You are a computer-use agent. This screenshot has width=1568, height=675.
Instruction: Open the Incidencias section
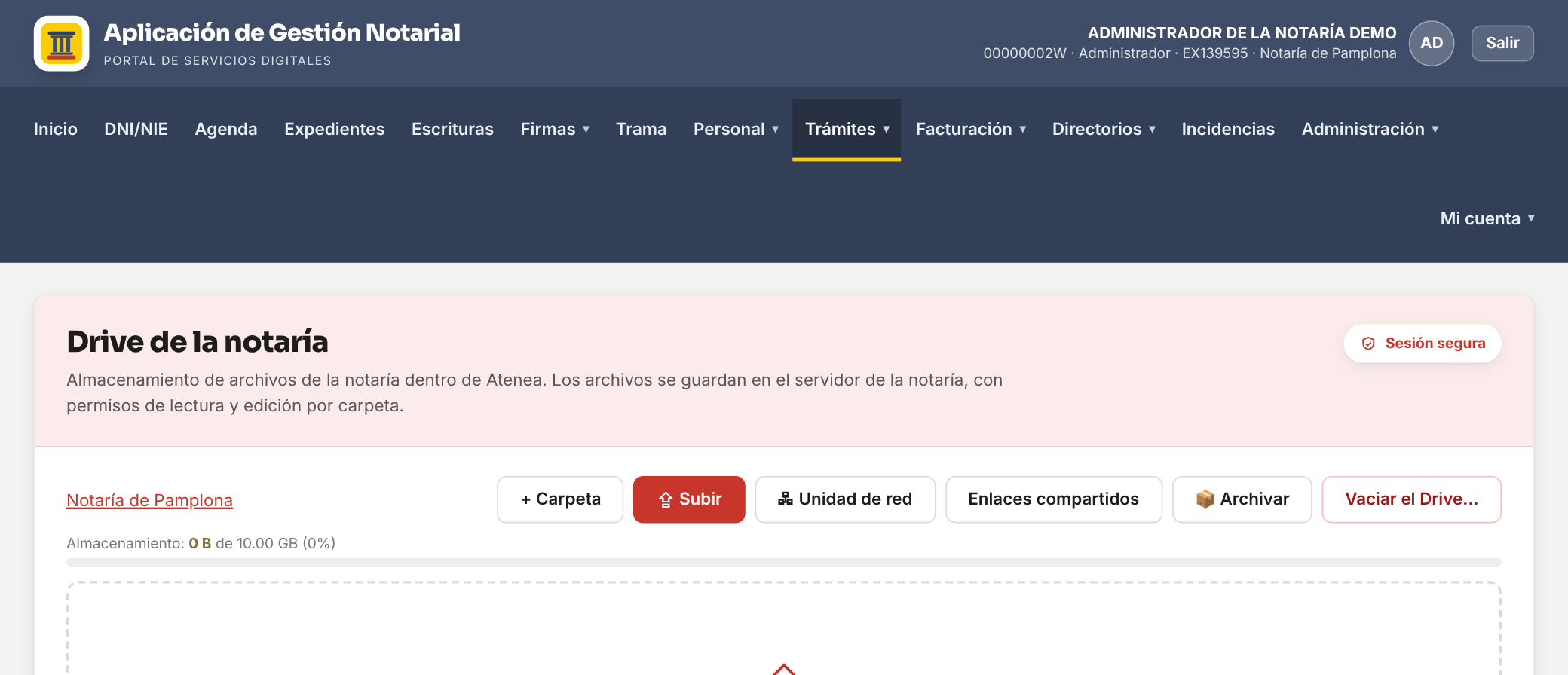[1228, 130]
